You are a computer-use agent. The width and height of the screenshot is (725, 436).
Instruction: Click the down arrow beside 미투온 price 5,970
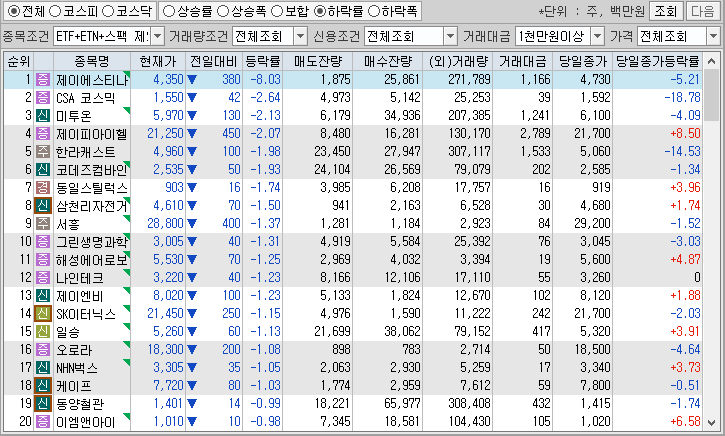[x=192, y=116]
